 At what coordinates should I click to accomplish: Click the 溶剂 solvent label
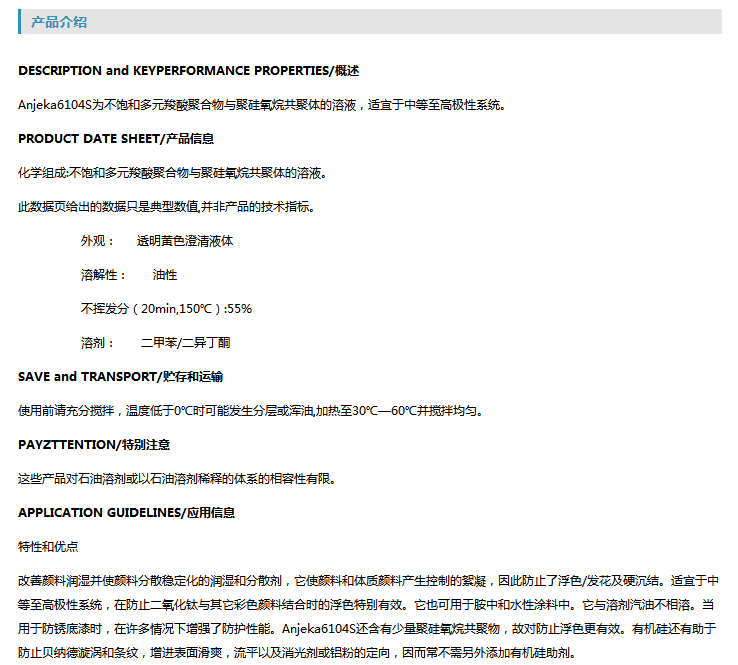click(98, 343)
